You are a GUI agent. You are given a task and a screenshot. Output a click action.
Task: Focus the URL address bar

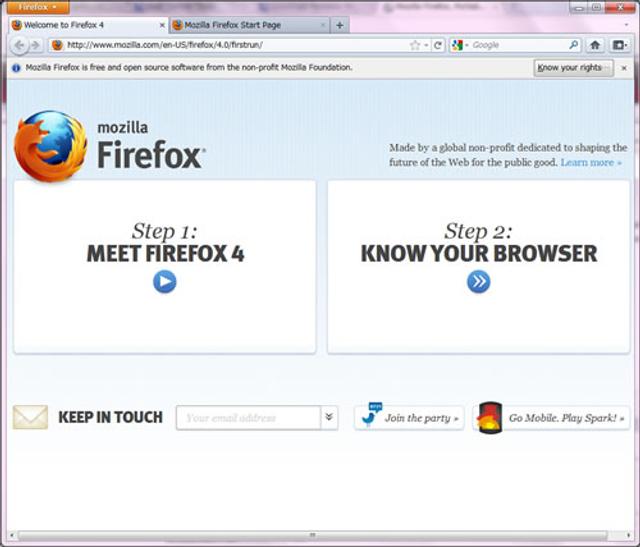tap(237, 45)
